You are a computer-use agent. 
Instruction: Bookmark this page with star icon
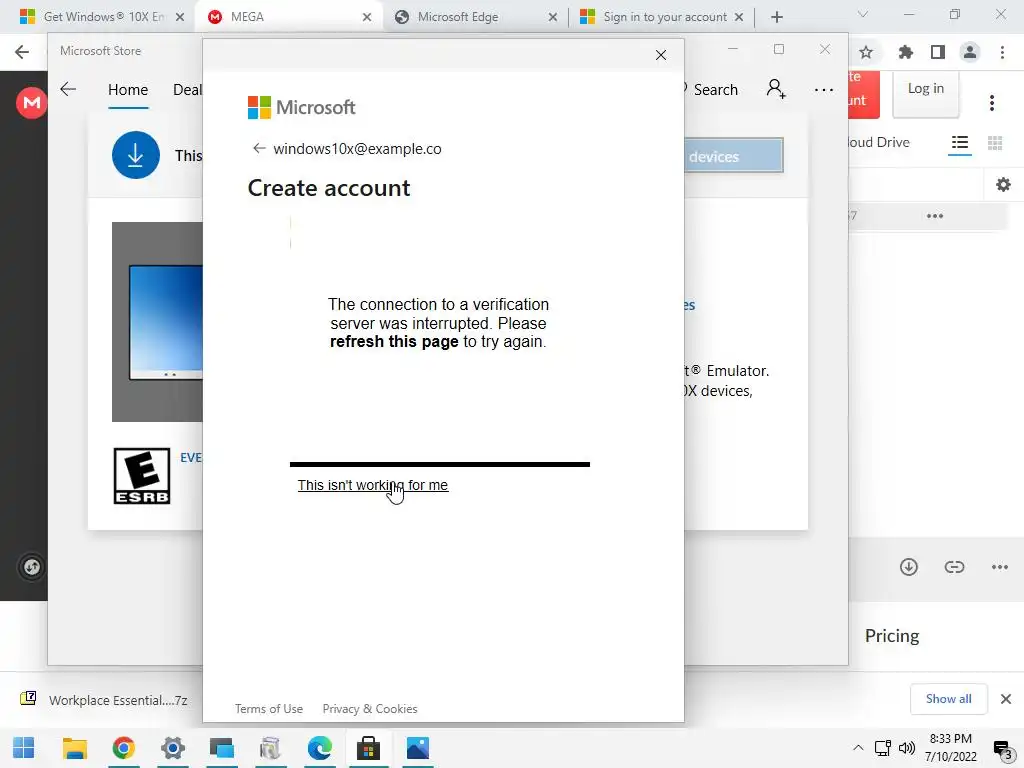pos(866,52)
